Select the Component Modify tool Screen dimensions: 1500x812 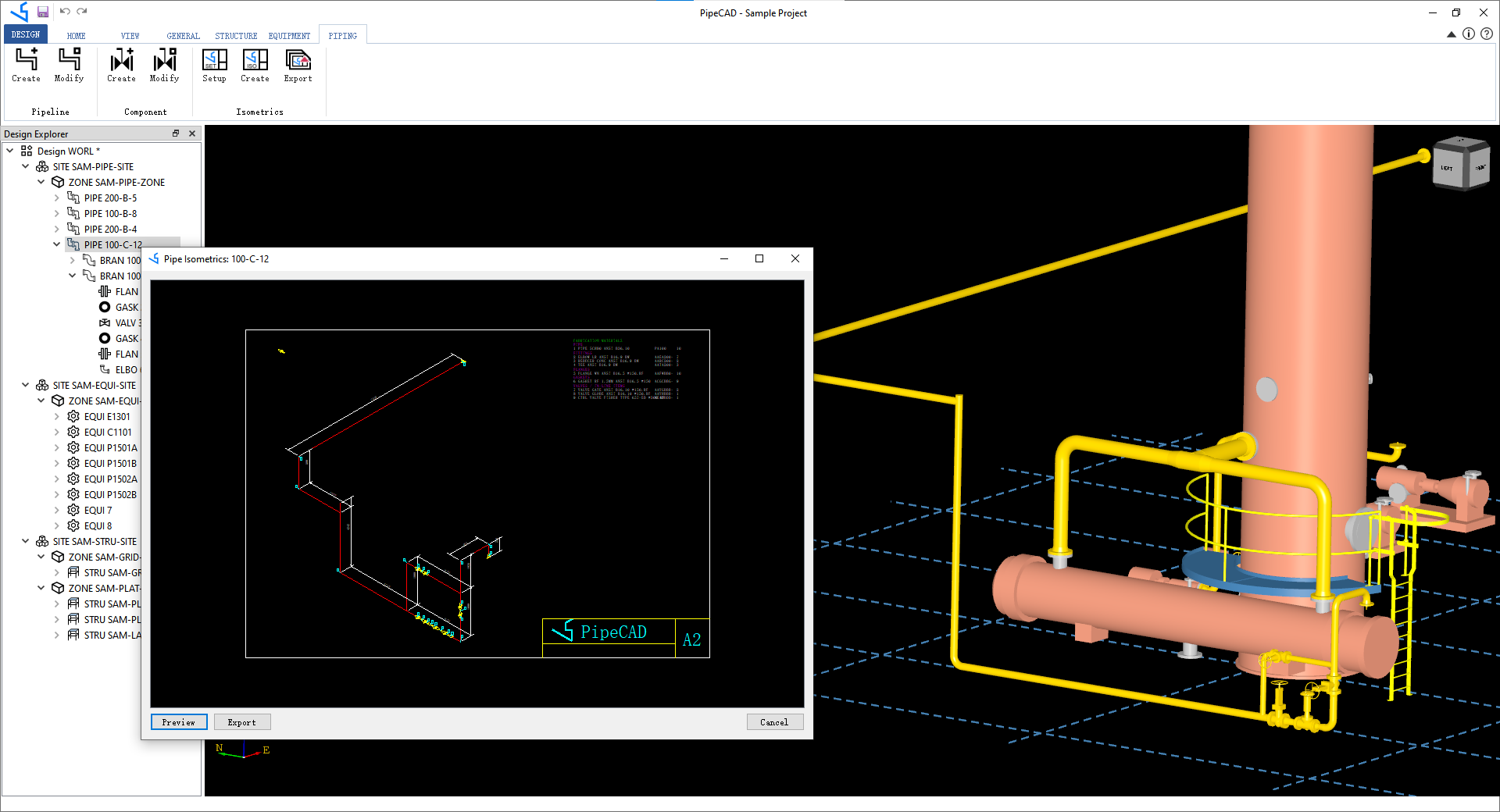coord(164,61)
